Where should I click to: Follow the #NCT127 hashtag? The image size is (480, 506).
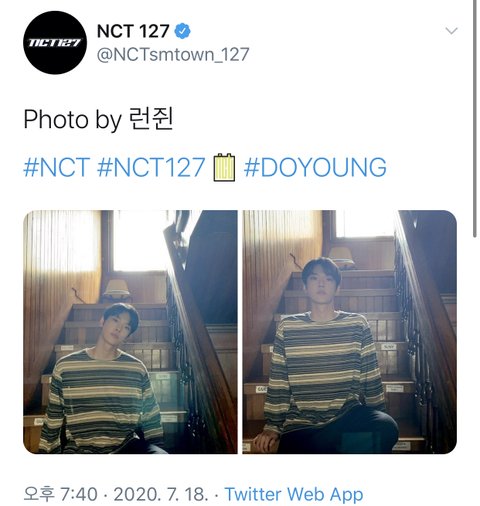[x=151, y=167]
